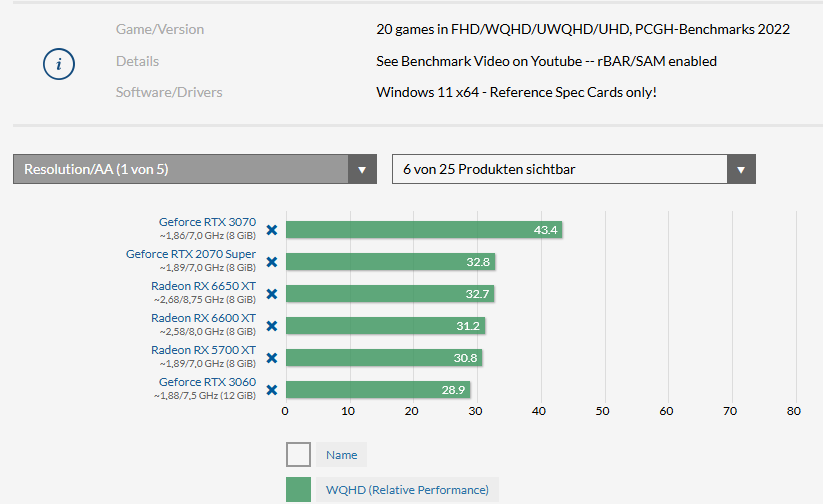Click the axis value 50
Screen dimensions: 823x504
point(603,411)
